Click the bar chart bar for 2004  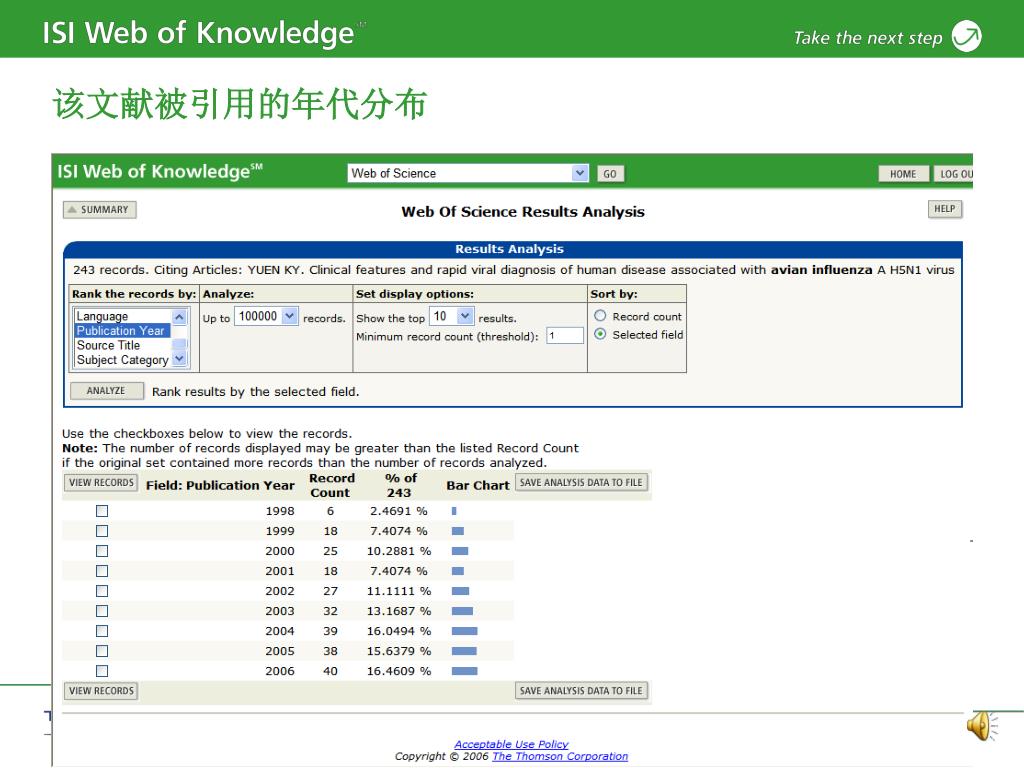coord(464,631)
